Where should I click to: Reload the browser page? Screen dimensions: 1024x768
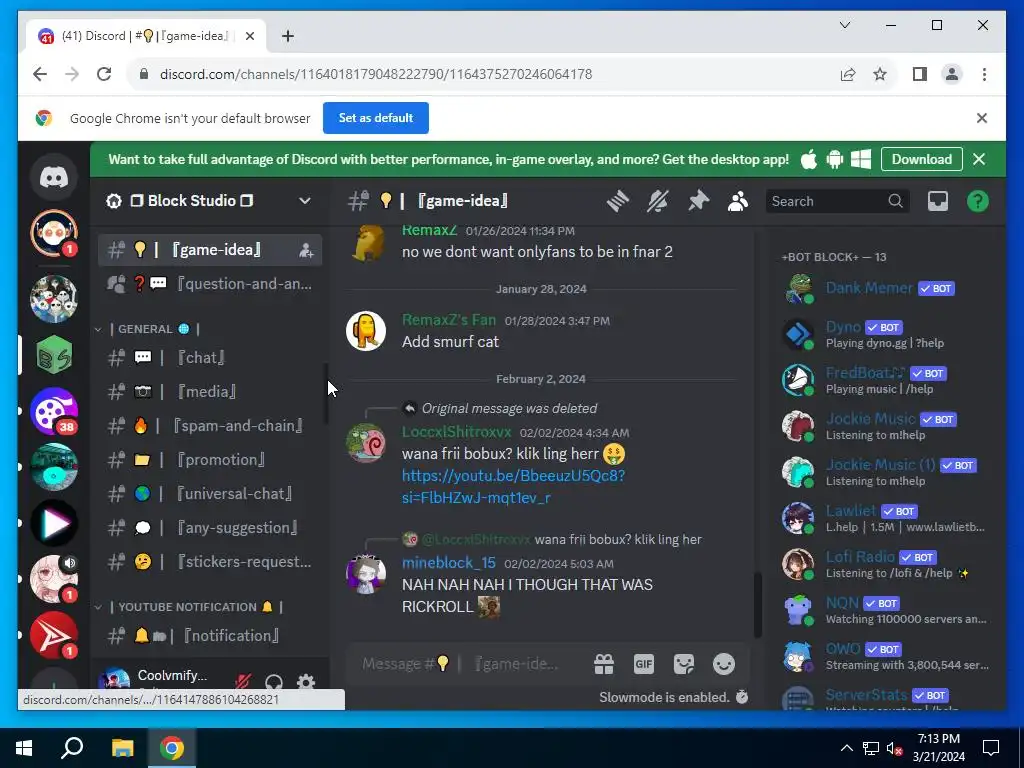point(104,74)
